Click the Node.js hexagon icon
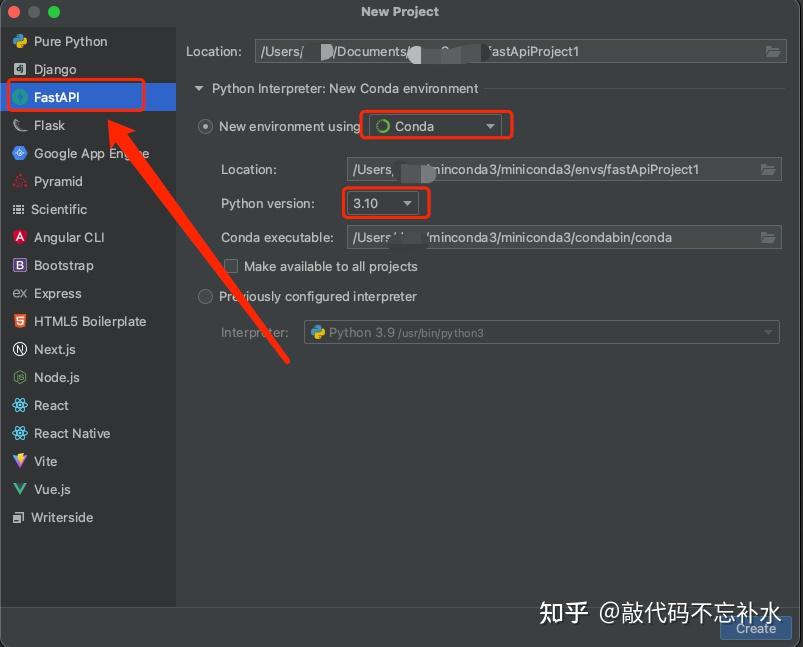 [19, 378]
